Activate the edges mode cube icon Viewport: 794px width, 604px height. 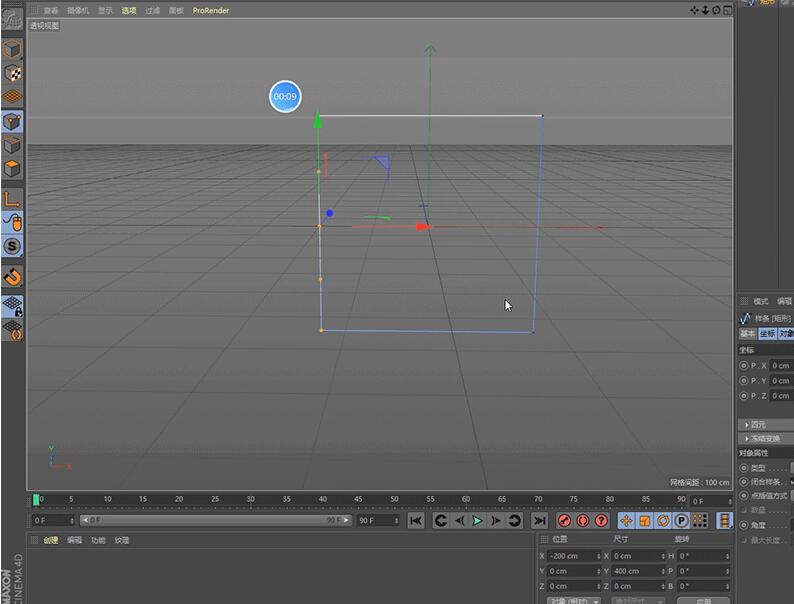[13, 145]
